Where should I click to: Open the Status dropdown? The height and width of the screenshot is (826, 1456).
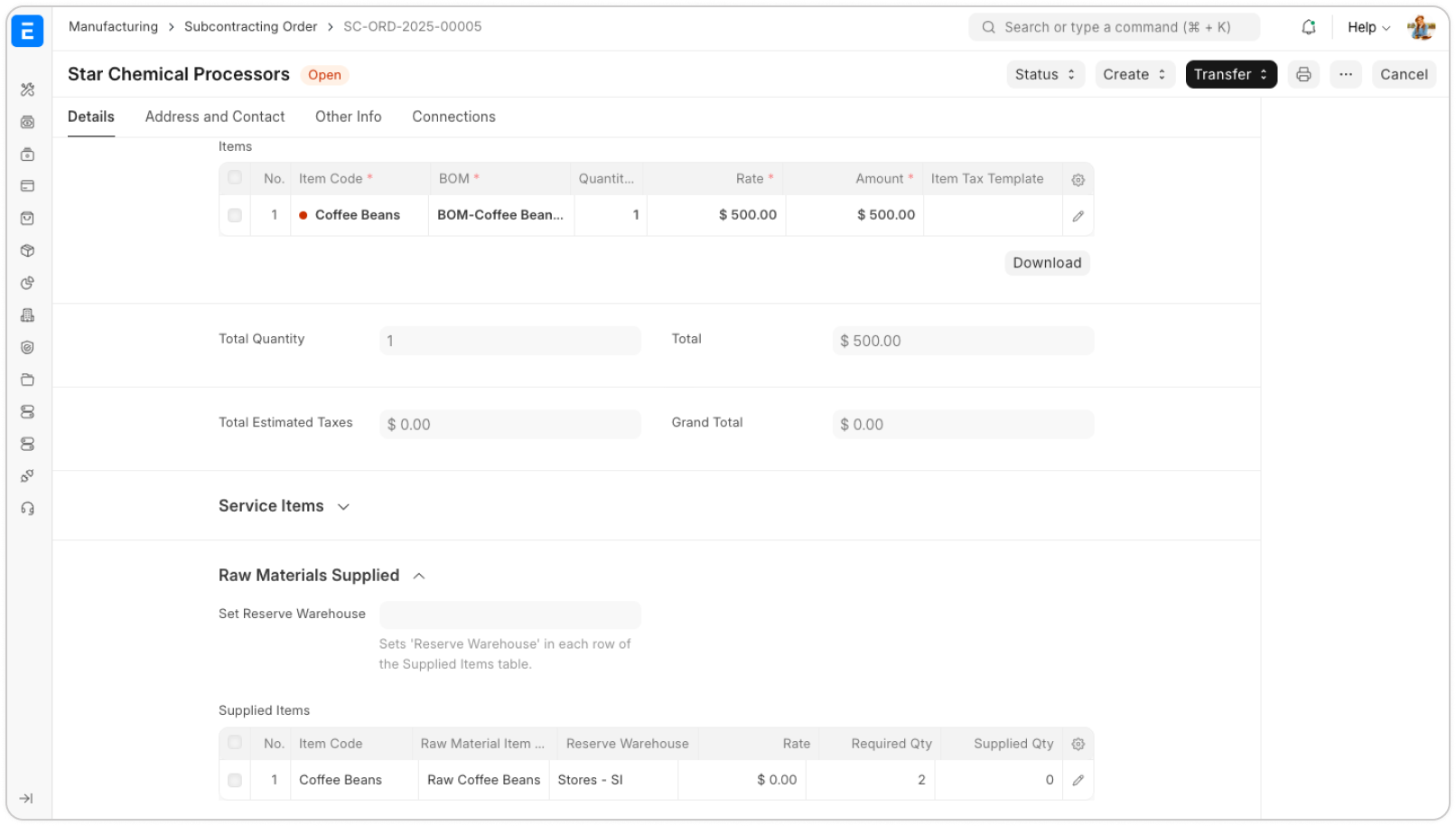(1045, 74)
